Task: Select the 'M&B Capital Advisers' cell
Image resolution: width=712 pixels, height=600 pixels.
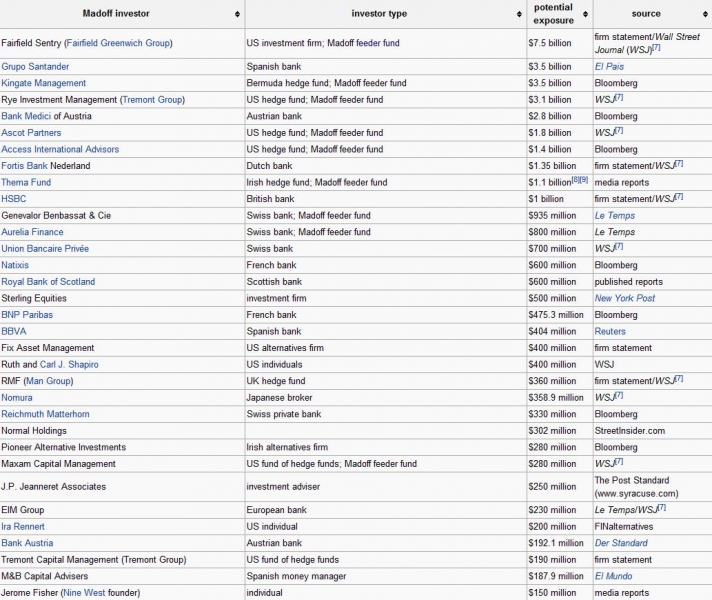Action: tap(122, 576)
